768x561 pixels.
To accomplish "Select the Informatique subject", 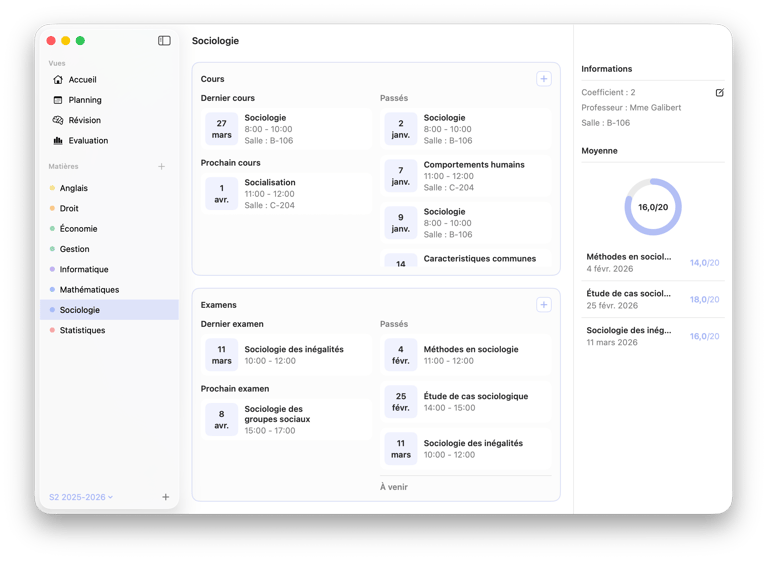I will 84,270.
